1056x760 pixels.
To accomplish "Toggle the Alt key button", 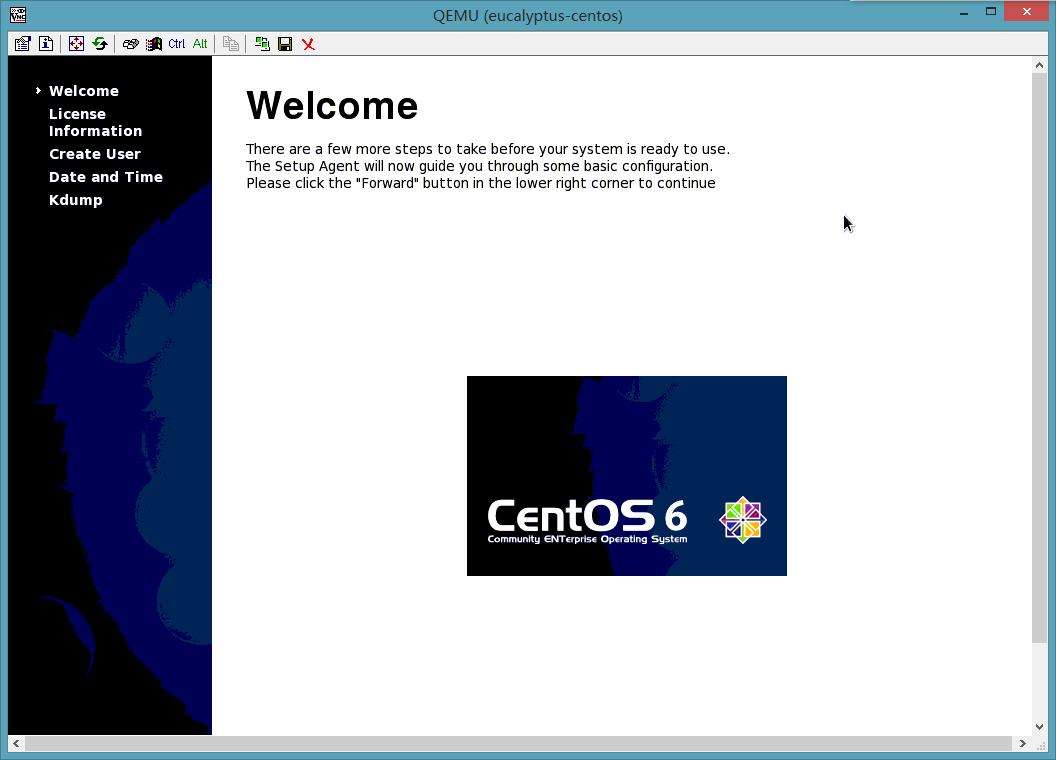I will tap(200, 44).
